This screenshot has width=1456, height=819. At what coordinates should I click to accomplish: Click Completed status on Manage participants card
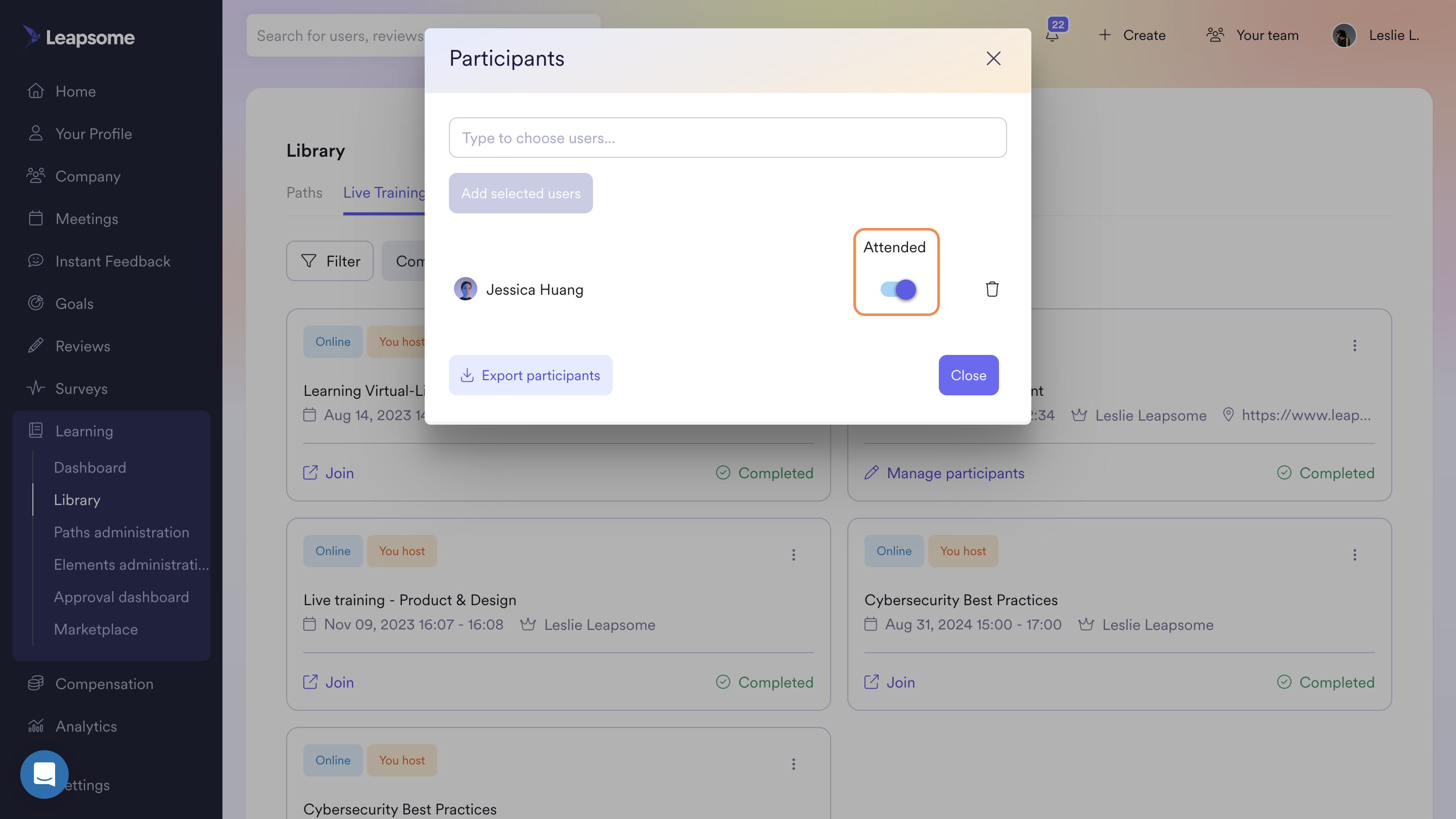[x=1326, y=473]
